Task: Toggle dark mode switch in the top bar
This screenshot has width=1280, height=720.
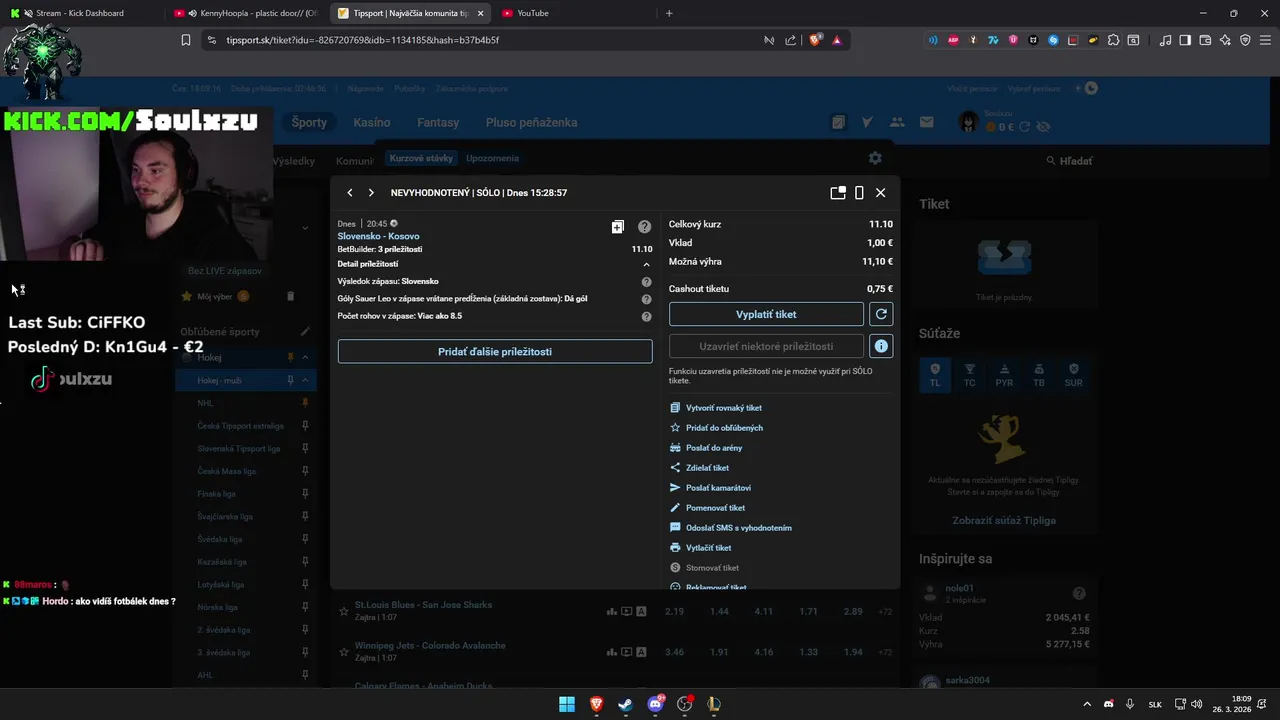Action: (1087, 88)
